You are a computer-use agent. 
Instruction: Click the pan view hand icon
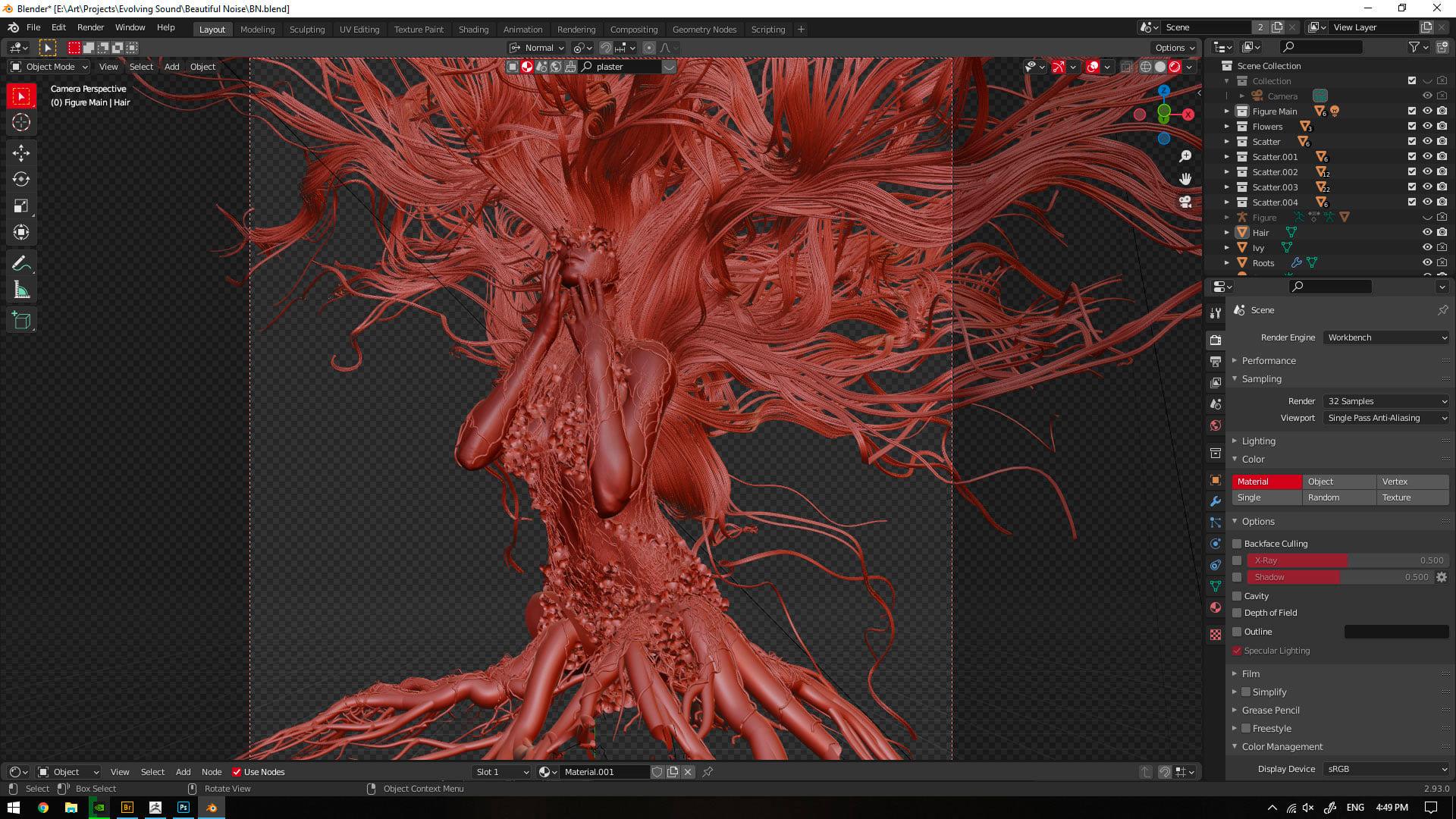[1185, 179]
